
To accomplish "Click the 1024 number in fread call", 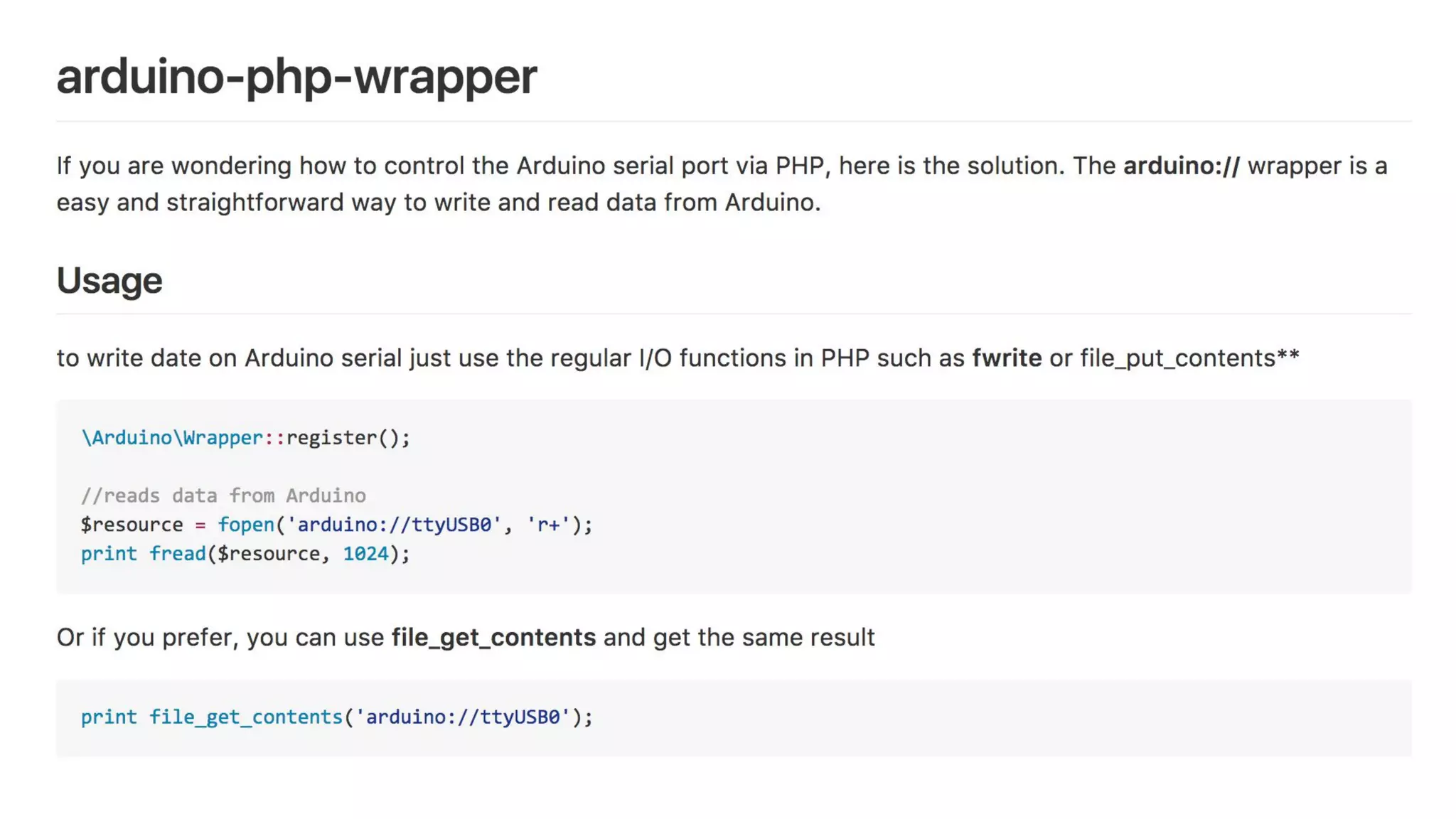I will click(x=365, y=554).
